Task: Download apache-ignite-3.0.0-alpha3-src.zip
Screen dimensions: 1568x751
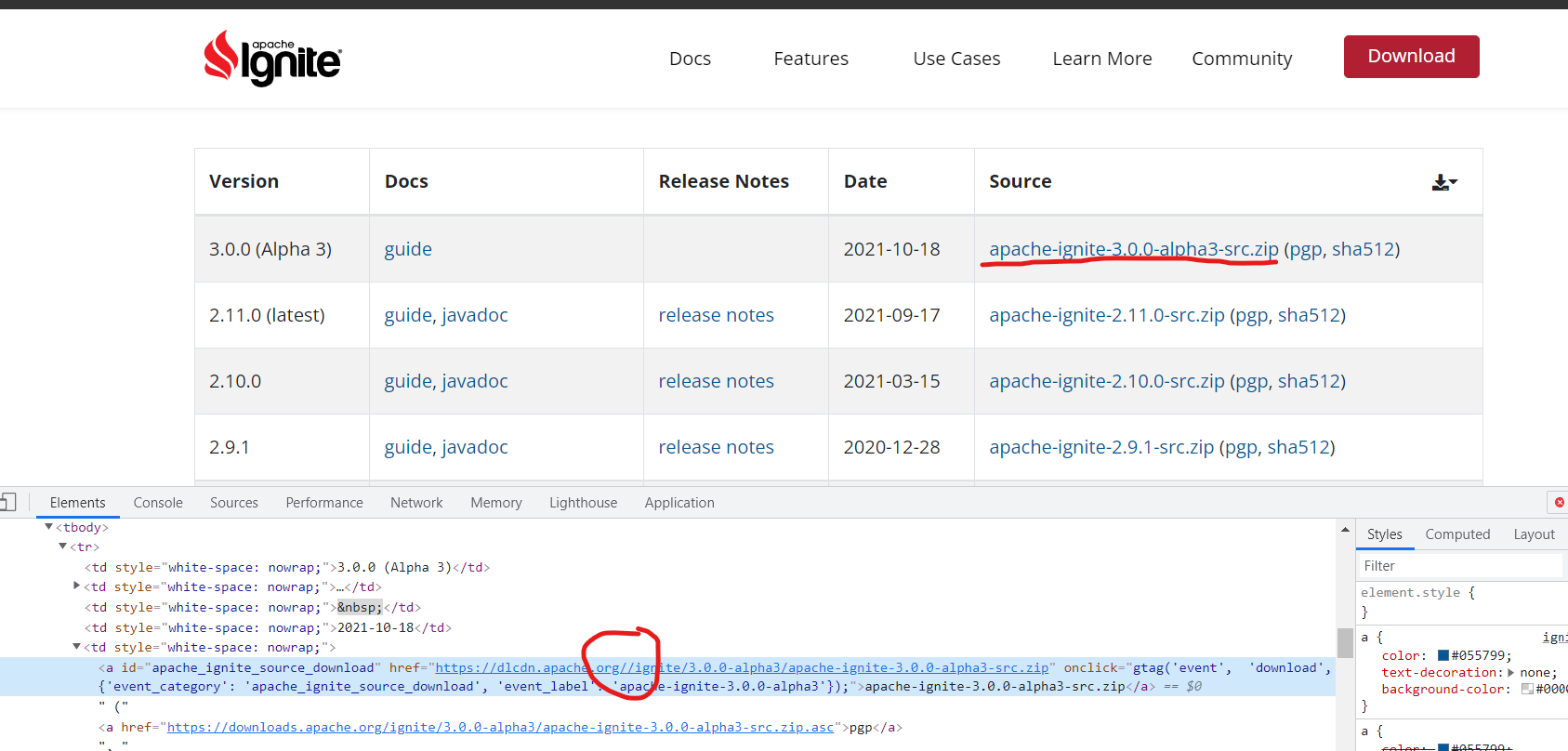Action: pyautogui.click(x=1133, y=249)
